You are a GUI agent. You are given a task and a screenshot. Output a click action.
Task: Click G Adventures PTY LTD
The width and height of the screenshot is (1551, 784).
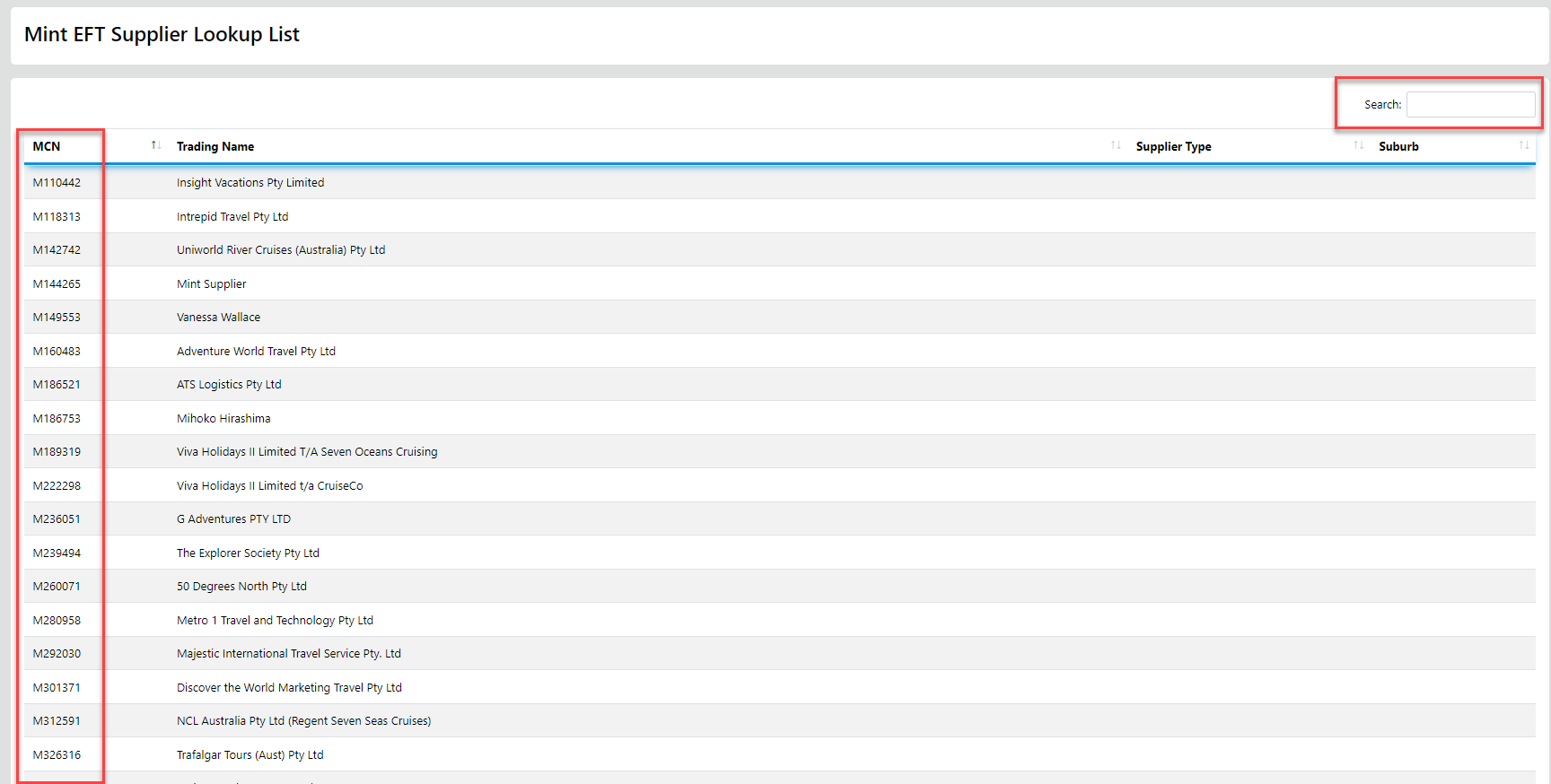click(233, 519)
